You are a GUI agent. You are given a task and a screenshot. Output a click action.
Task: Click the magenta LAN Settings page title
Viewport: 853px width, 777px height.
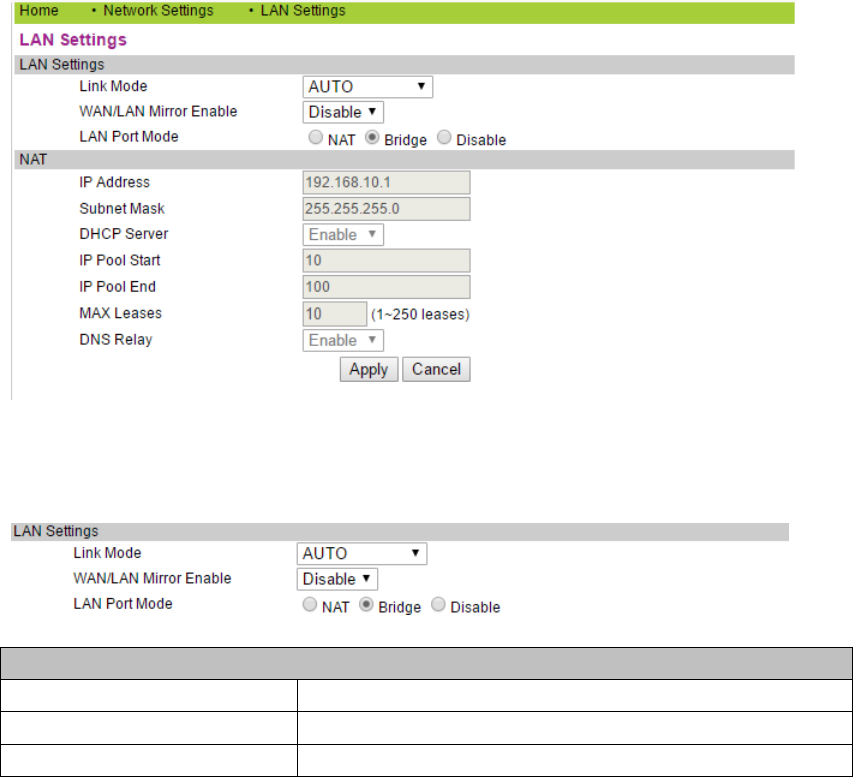73,40
